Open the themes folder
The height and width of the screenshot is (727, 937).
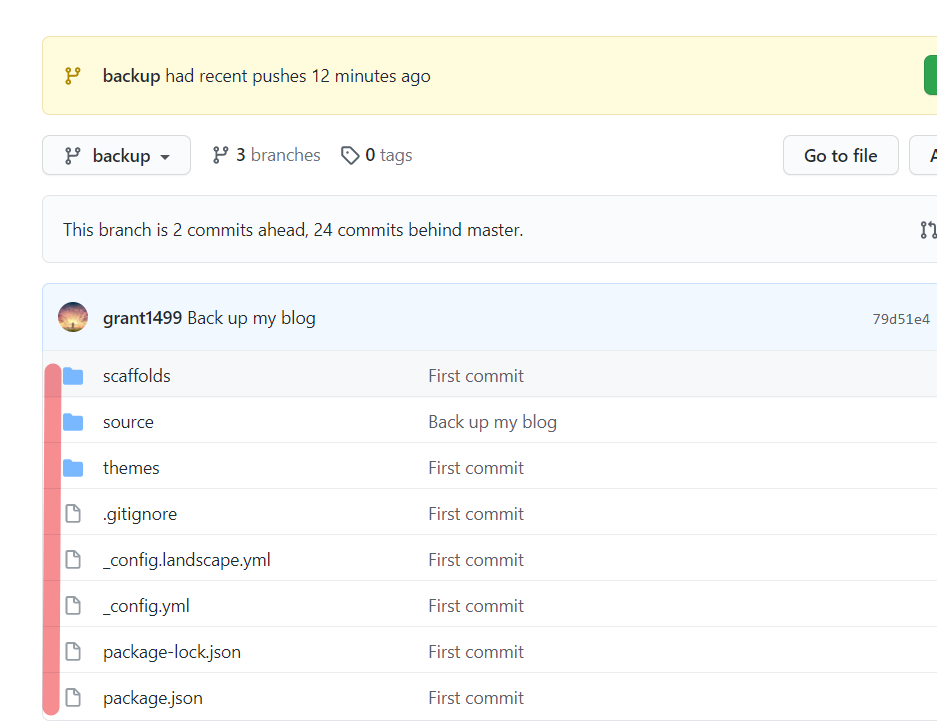[131, 468]
